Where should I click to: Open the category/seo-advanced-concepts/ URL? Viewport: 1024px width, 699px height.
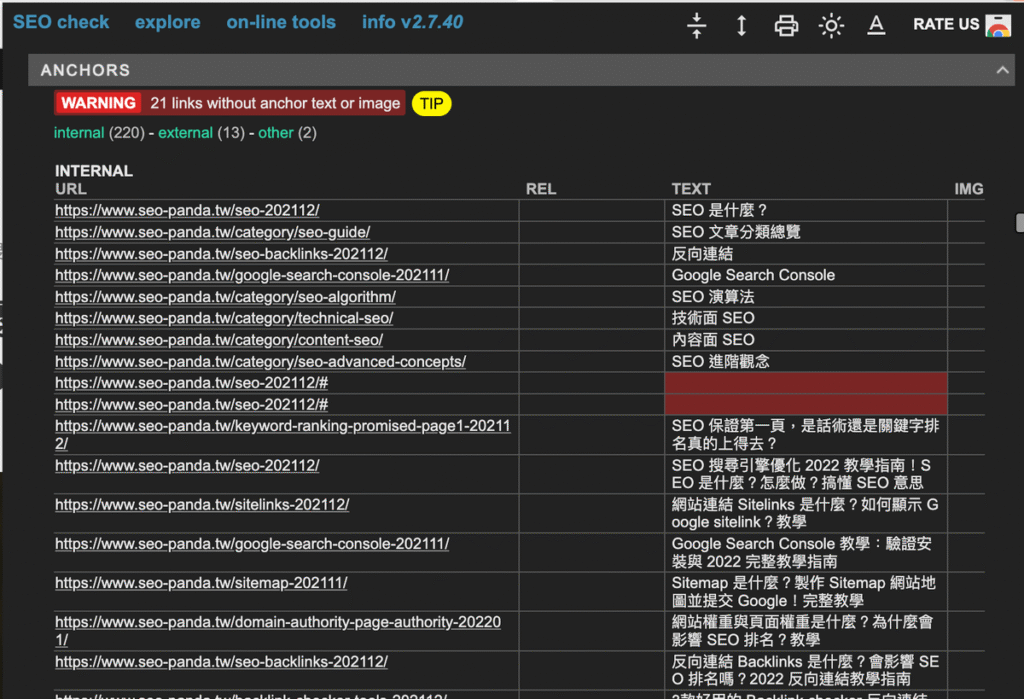261,361
